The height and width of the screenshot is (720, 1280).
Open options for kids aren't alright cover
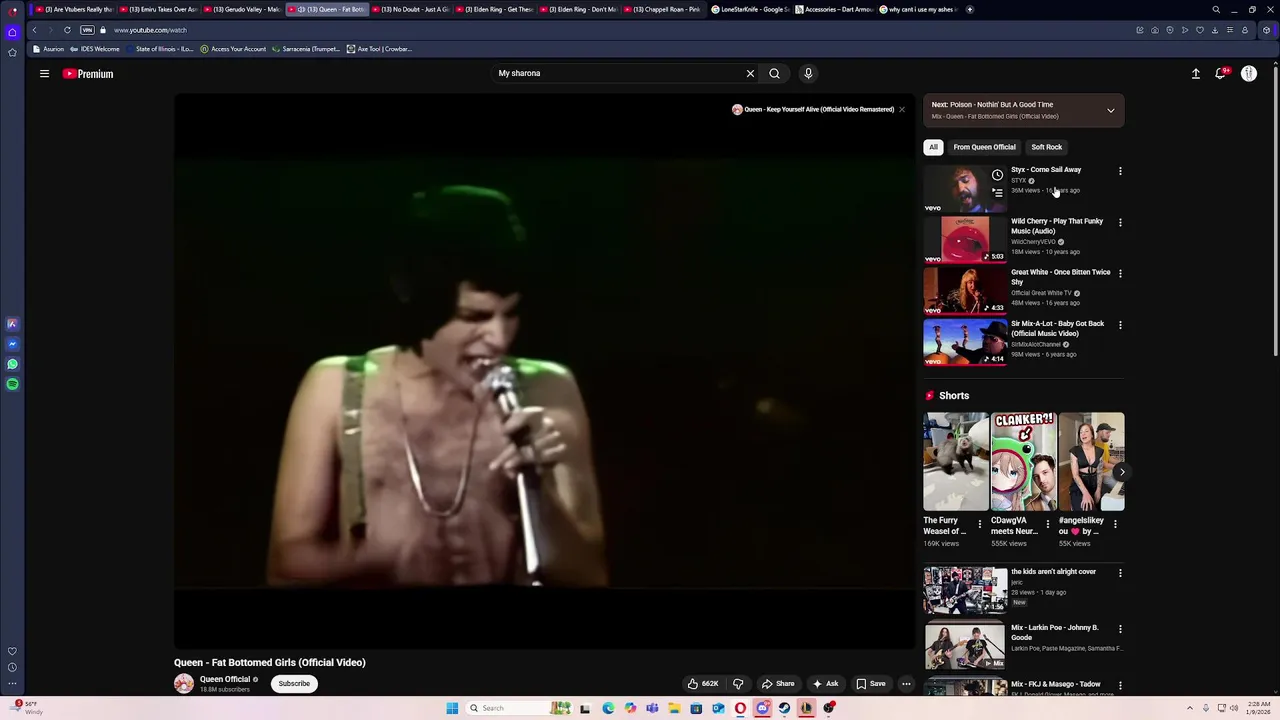(1120, 573)
